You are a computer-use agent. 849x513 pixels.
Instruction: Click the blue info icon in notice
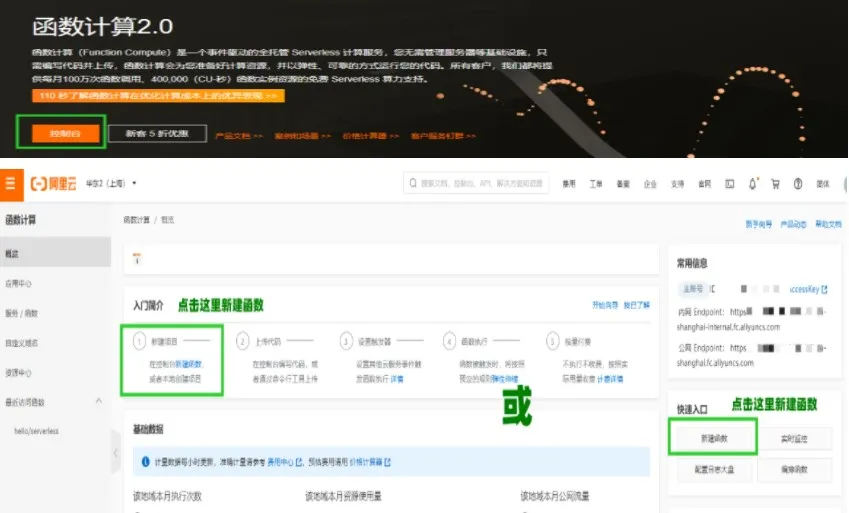click(x=145, y=462)
